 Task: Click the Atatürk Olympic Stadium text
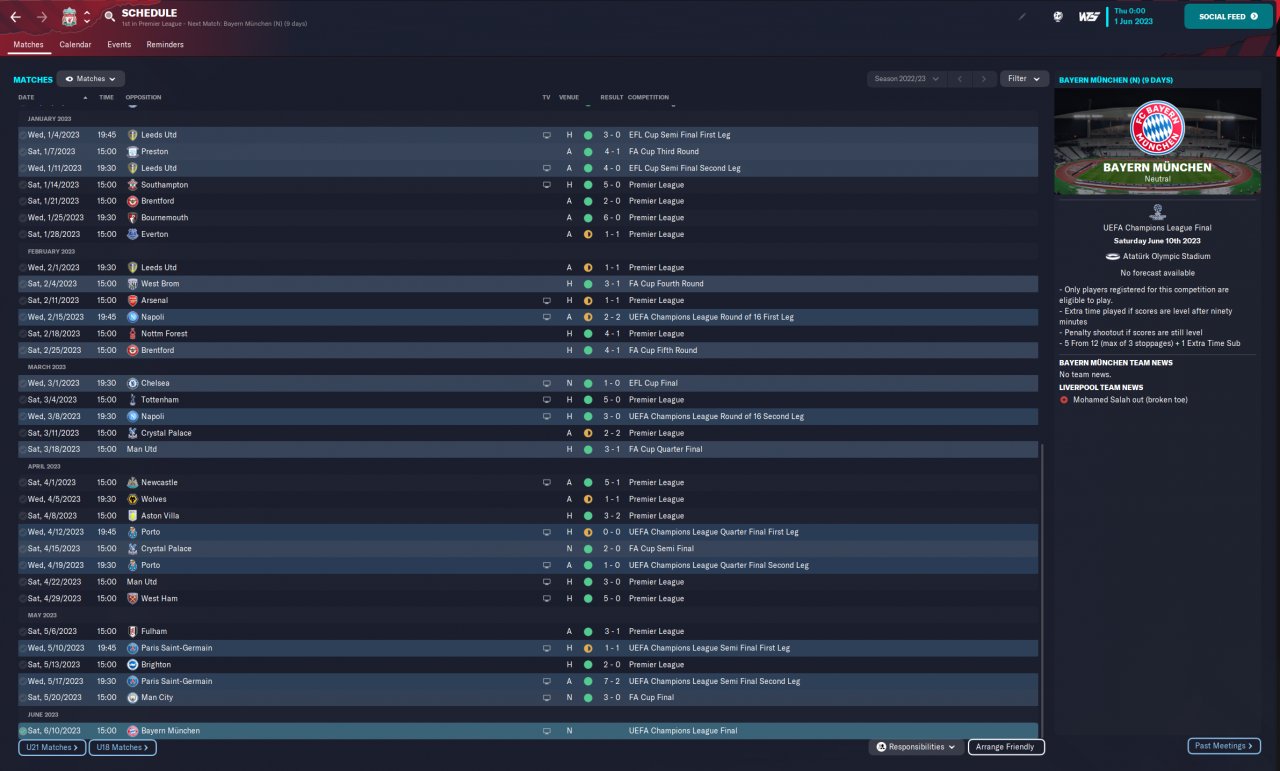point(1165,256)
